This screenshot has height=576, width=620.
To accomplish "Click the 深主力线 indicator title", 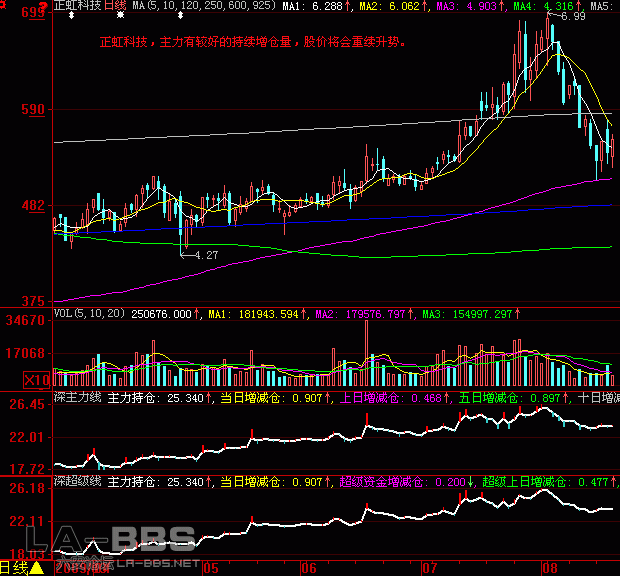I will pos(76,399).
